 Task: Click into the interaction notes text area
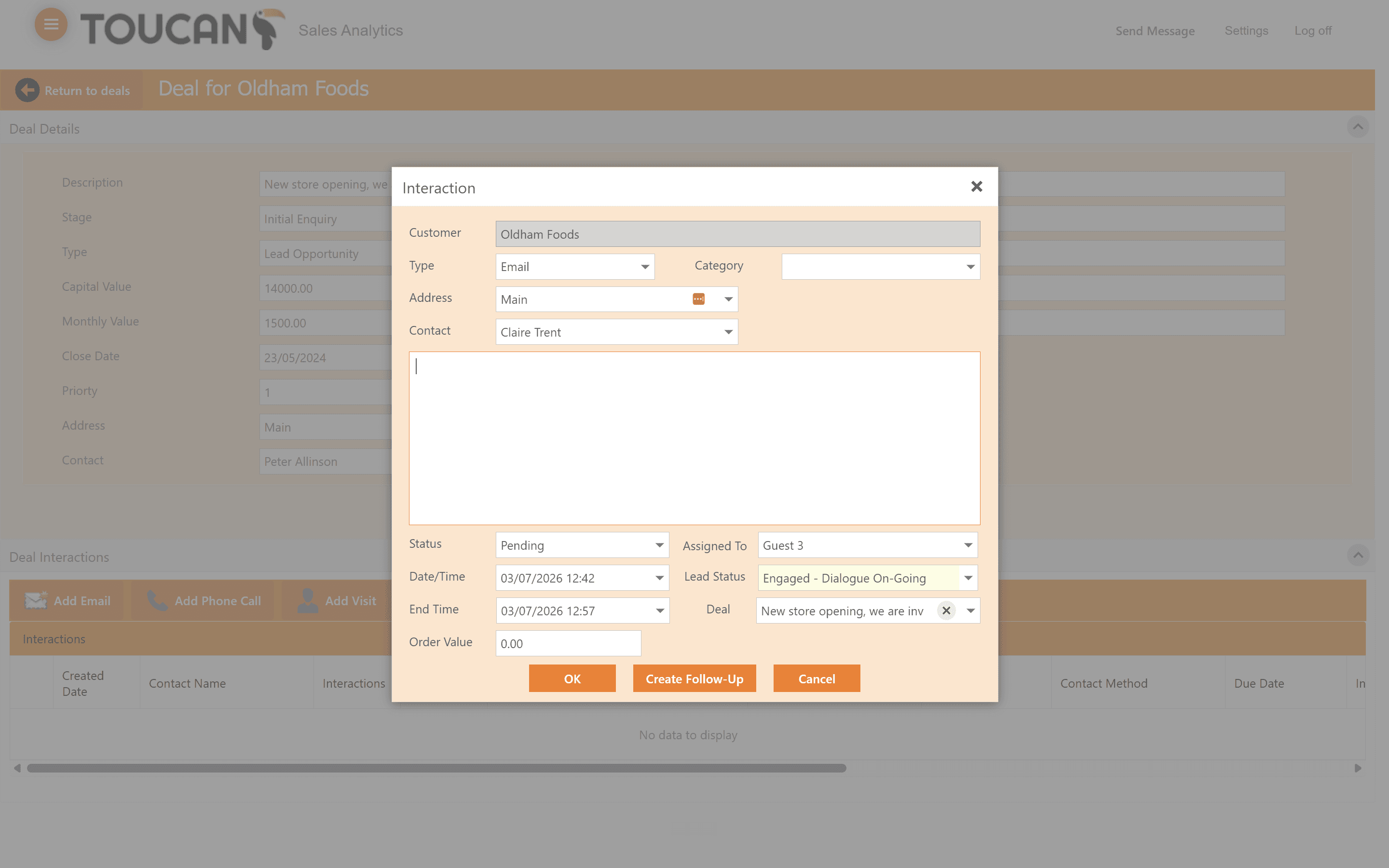[694, 438]
